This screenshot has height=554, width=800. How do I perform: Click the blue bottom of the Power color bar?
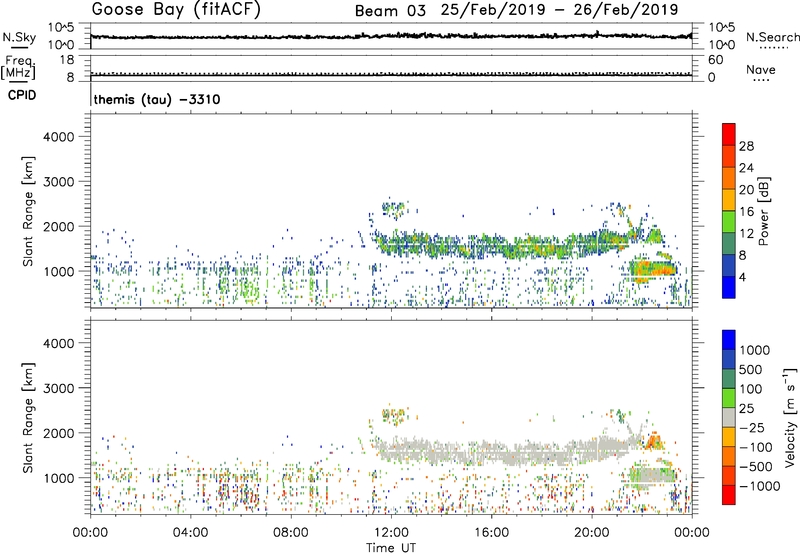tap(729, 289)
